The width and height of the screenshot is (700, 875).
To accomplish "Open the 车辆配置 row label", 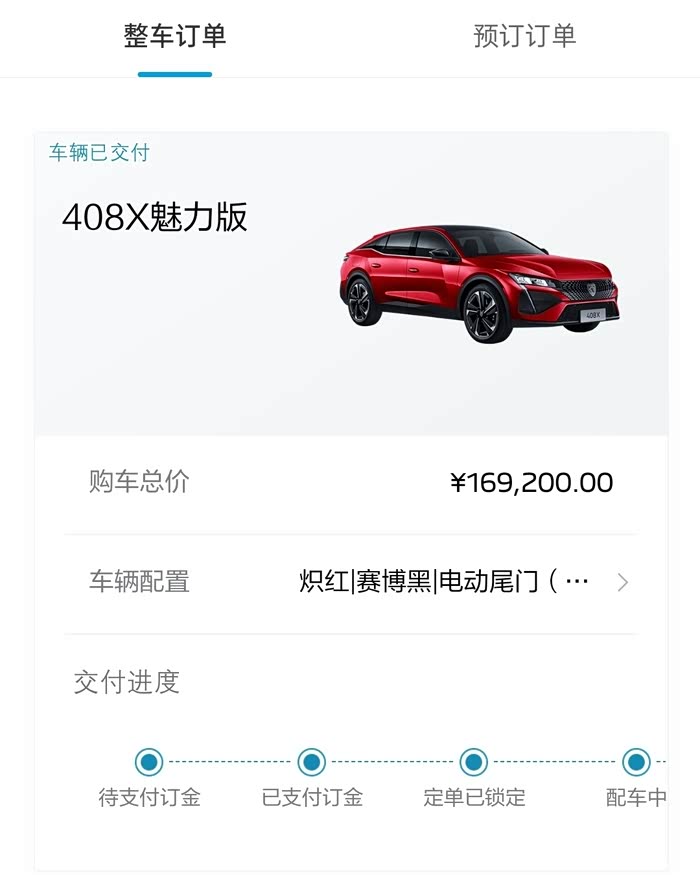I will pos(139,581).
